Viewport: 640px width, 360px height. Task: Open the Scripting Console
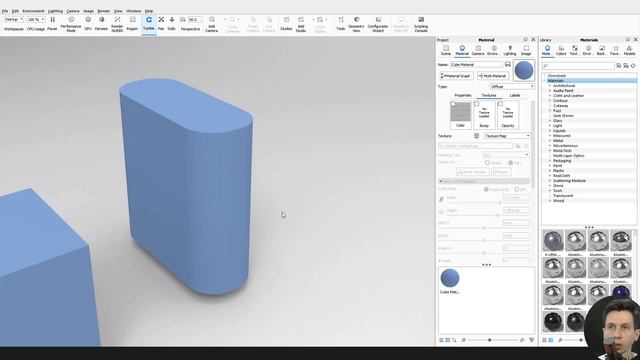coord(421,24)
